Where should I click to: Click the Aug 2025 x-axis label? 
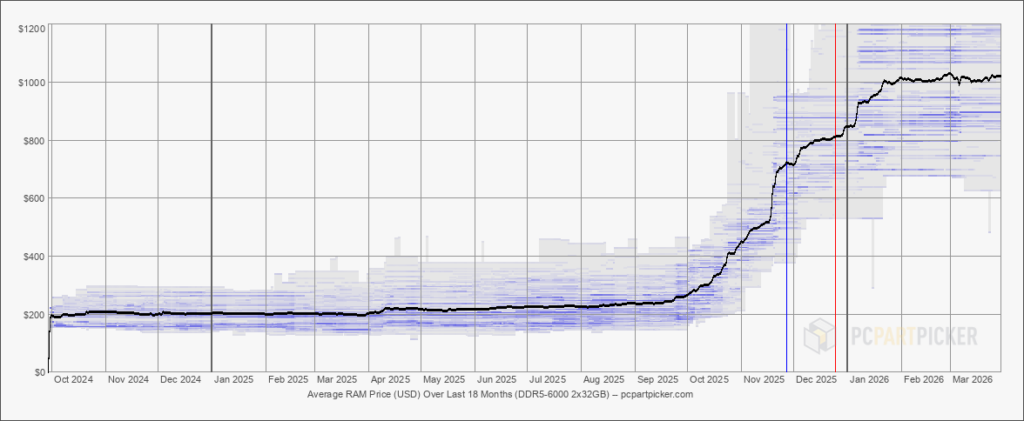coord(604,380)
